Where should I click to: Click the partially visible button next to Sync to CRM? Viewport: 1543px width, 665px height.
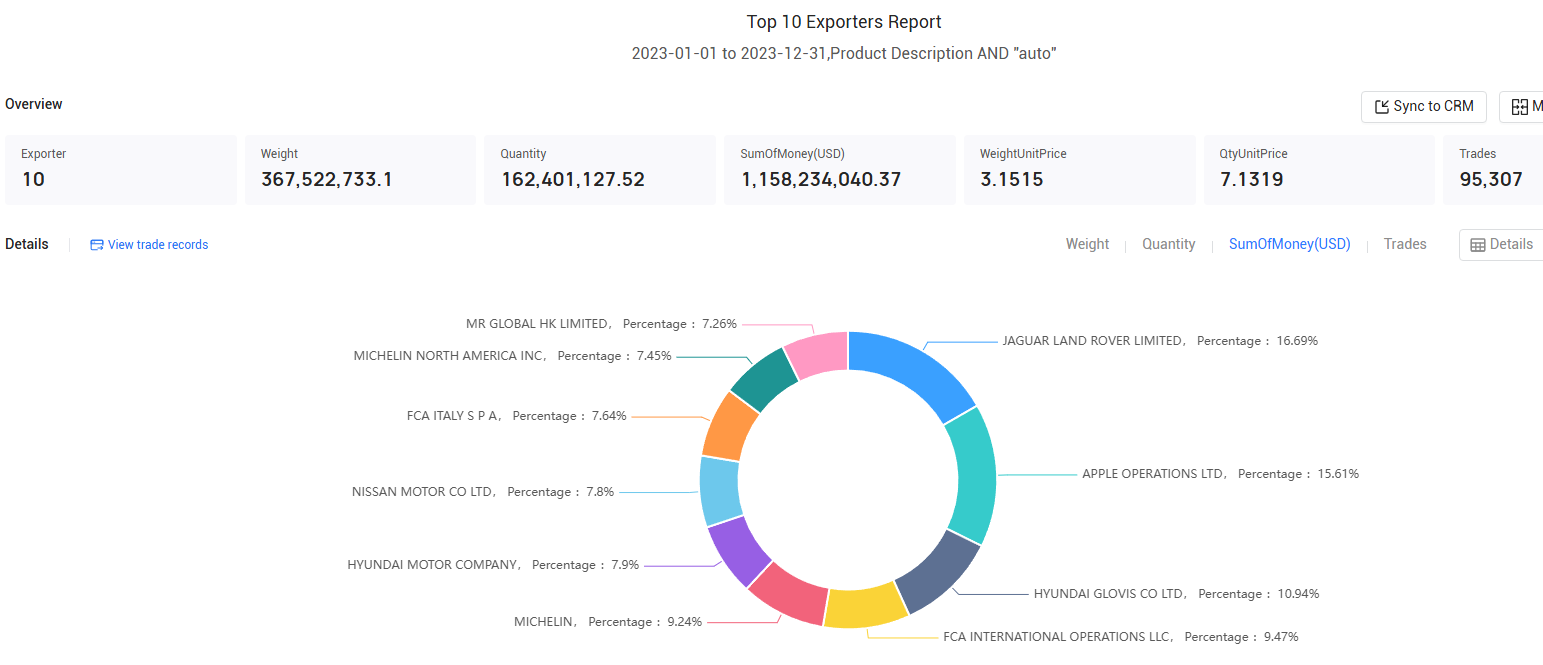1521,107
